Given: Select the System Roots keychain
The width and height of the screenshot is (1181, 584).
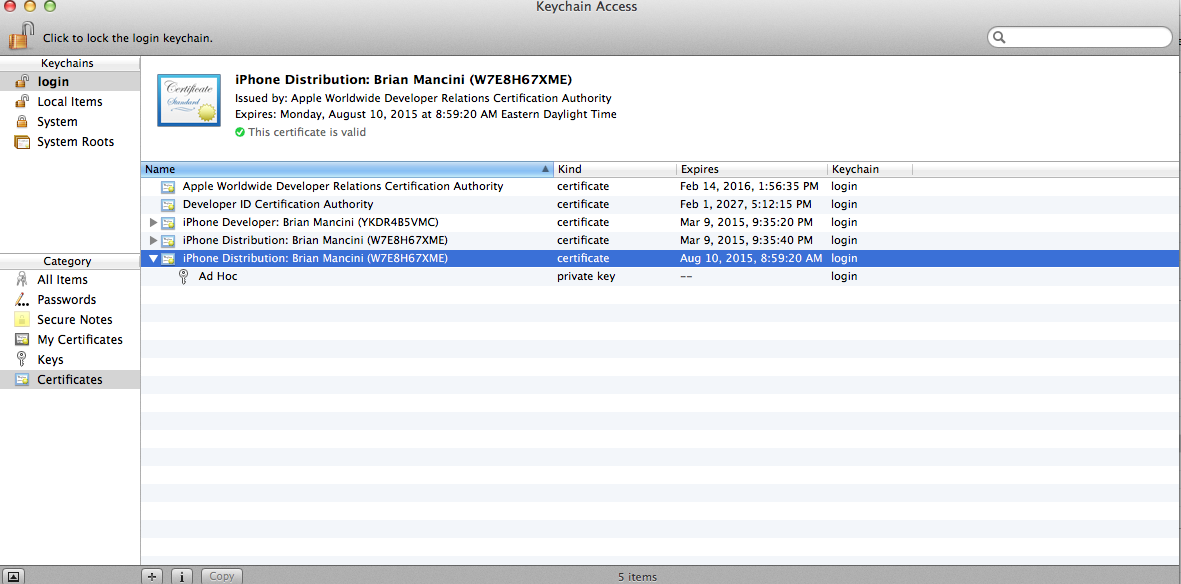Looking at the screenshot, I should 70,142.
